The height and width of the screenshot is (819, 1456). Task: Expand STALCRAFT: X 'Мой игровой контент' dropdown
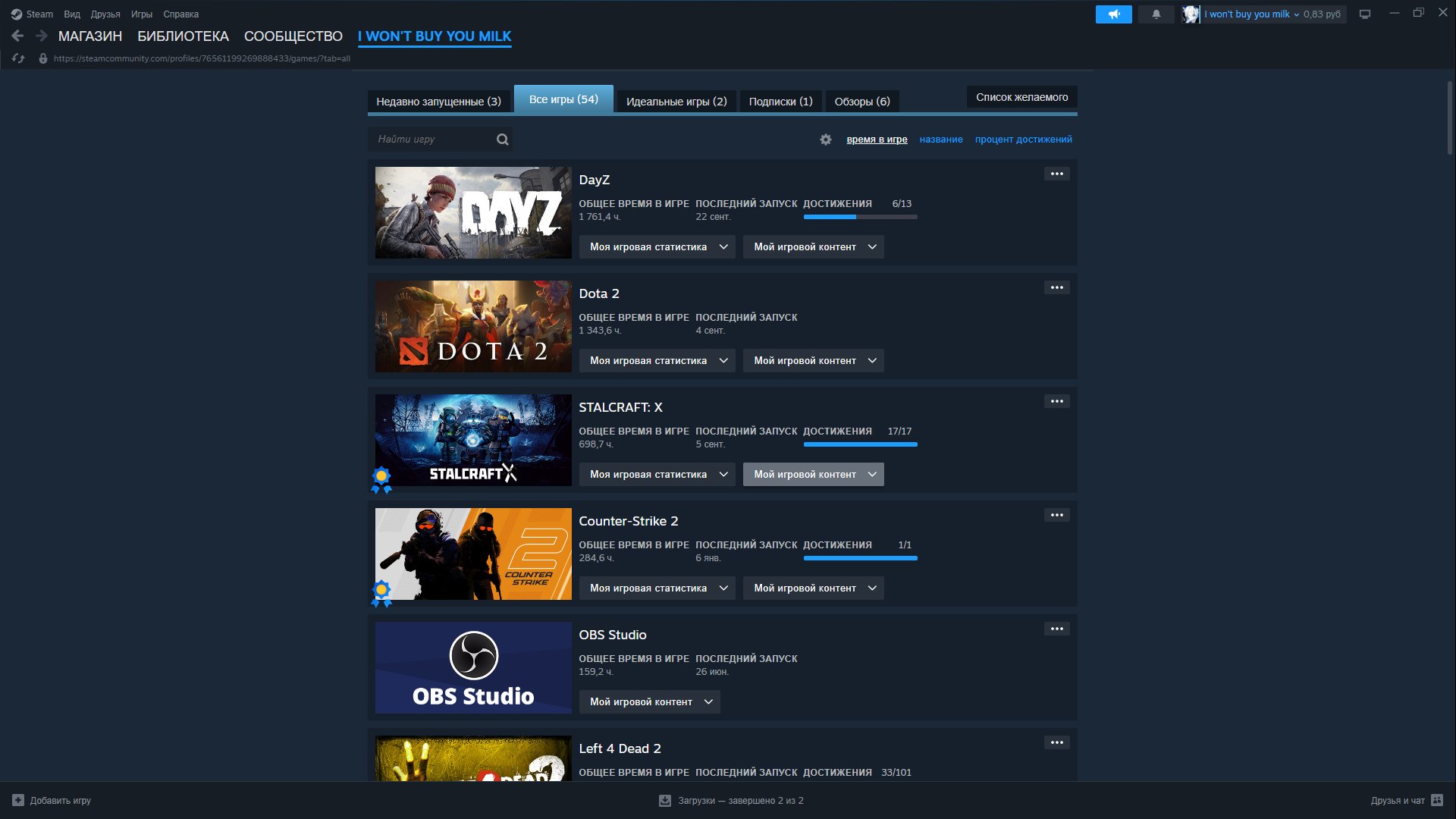pos(814,475)
